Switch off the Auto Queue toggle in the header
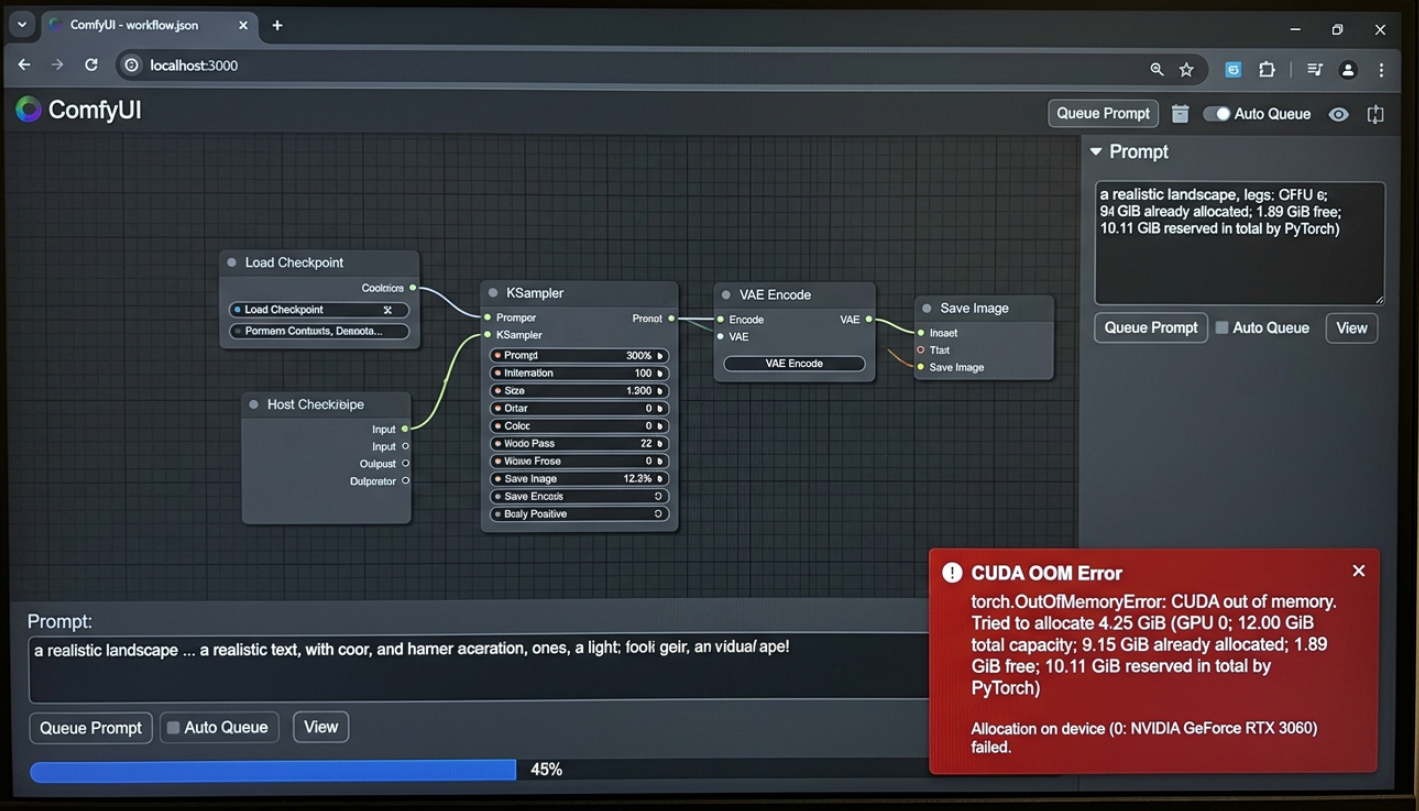Image resolution: width=1419 pixels, height=811 pixels. tap(1216, 114)
